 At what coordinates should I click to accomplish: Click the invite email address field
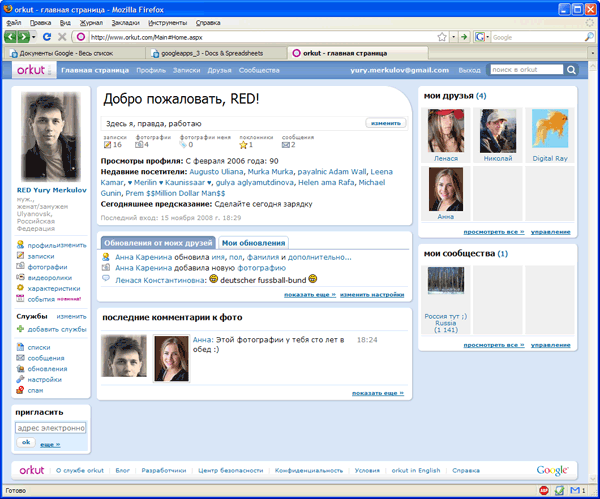point(51,428)
